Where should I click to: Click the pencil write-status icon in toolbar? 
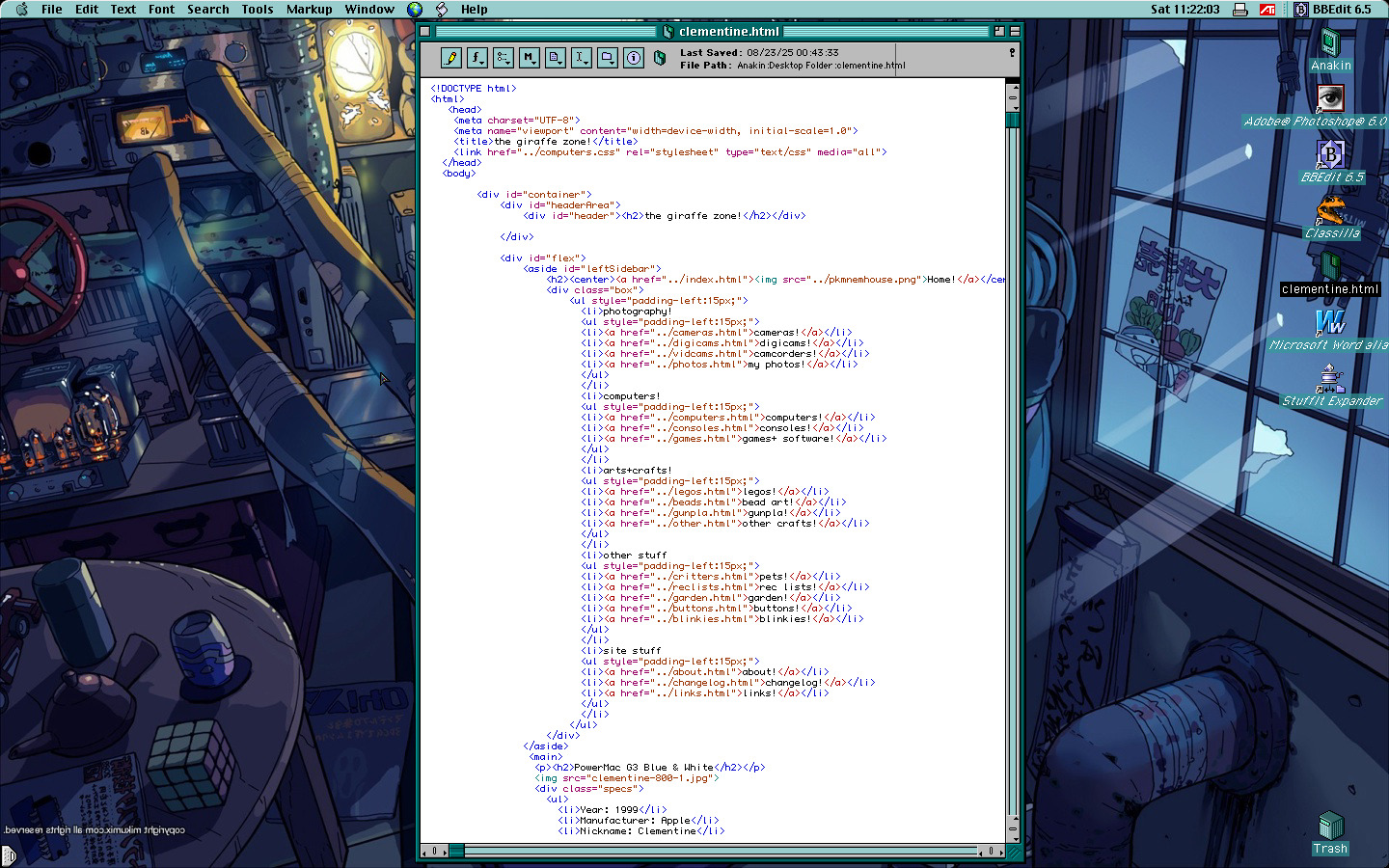point(450,58)
